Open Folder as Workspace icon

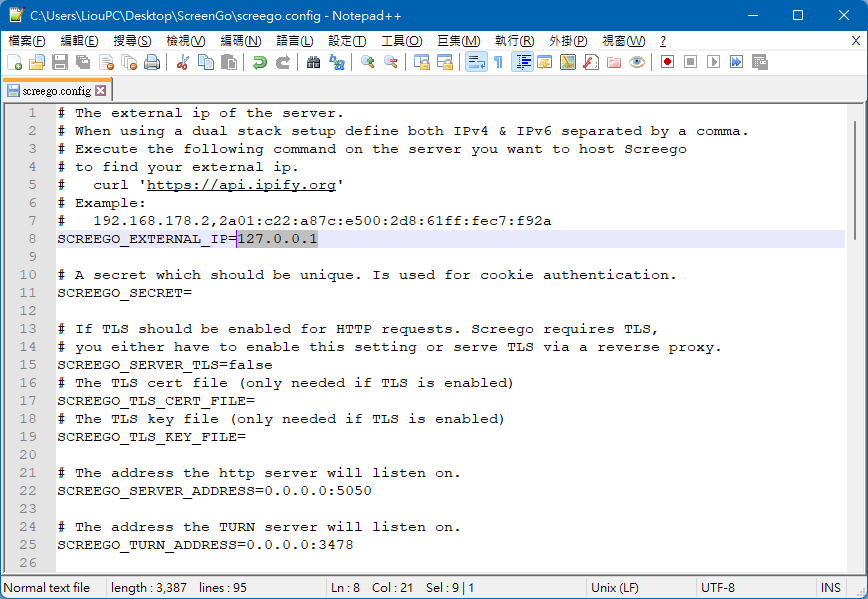pos(614,62)
